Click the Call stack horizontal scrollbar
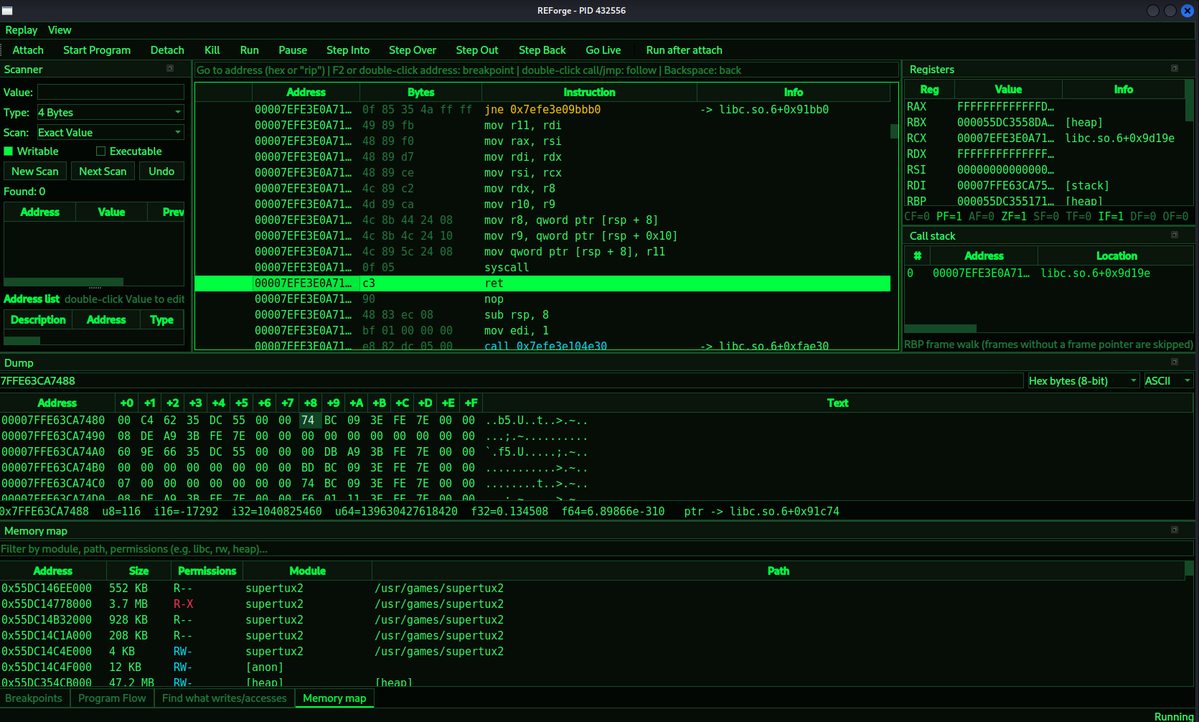This screenshot has height=722, width=1199. [x=941, y=329]
